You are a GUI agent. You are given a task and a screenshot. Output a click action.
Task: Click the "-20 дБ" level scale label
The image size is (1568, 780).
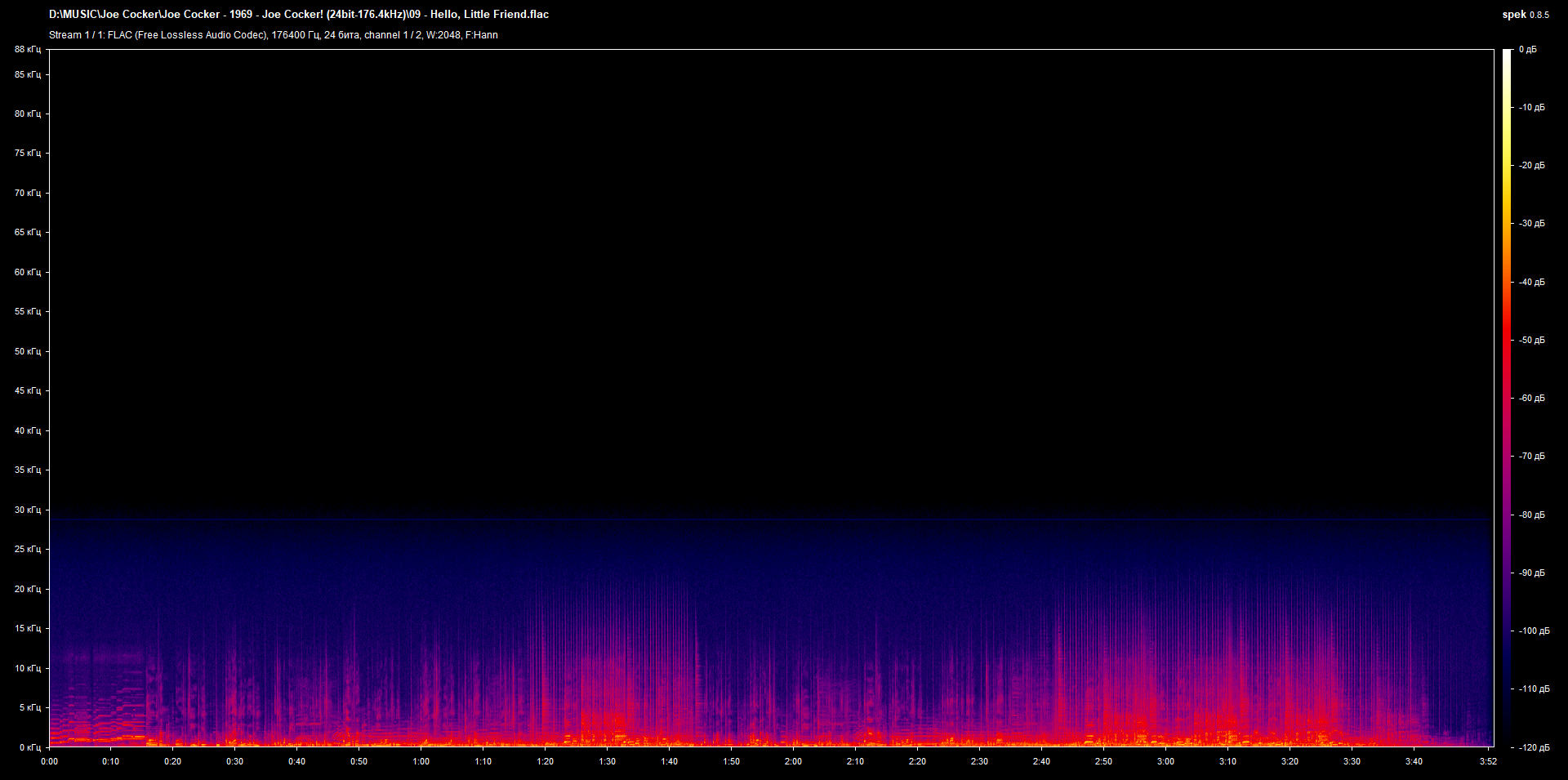tap(1532, 166)
